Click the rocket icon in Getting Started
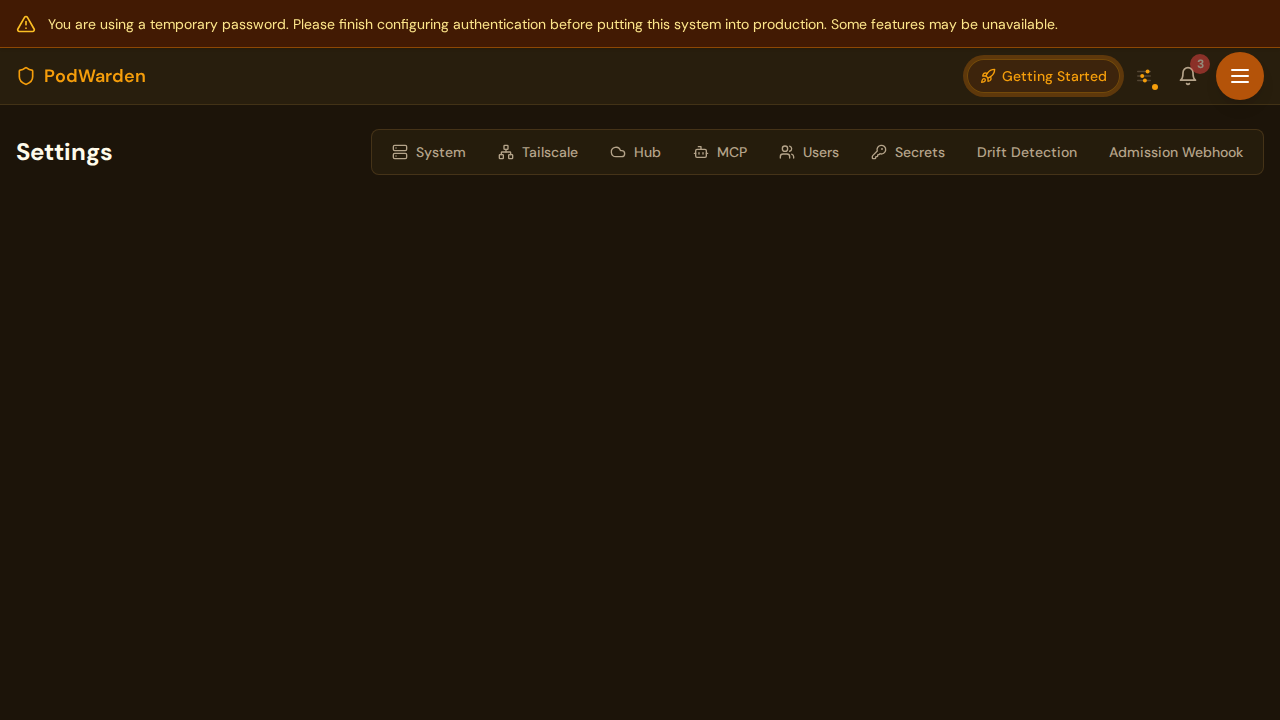Image resolution: width=1280 pixels, height=720 pixels. (x=988, y=76)
